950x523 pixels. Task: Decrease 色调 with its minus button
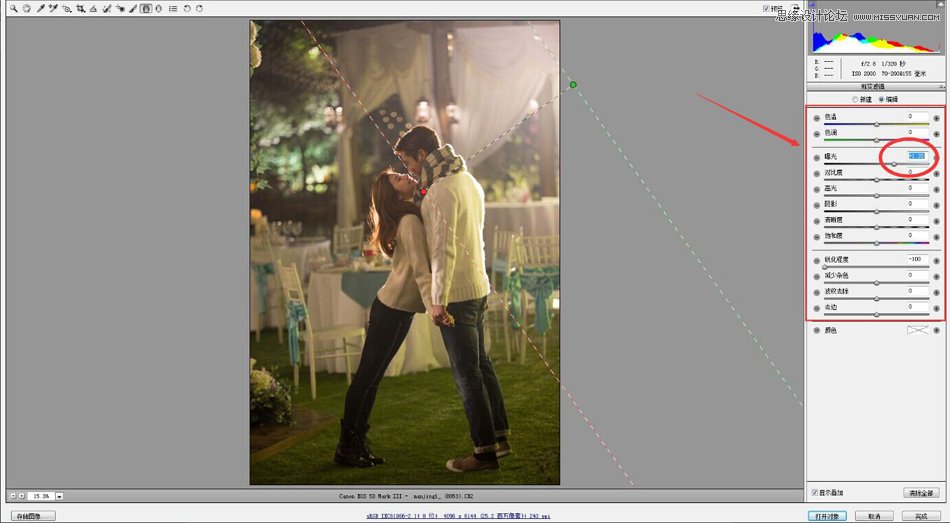[x=816, y=133]
